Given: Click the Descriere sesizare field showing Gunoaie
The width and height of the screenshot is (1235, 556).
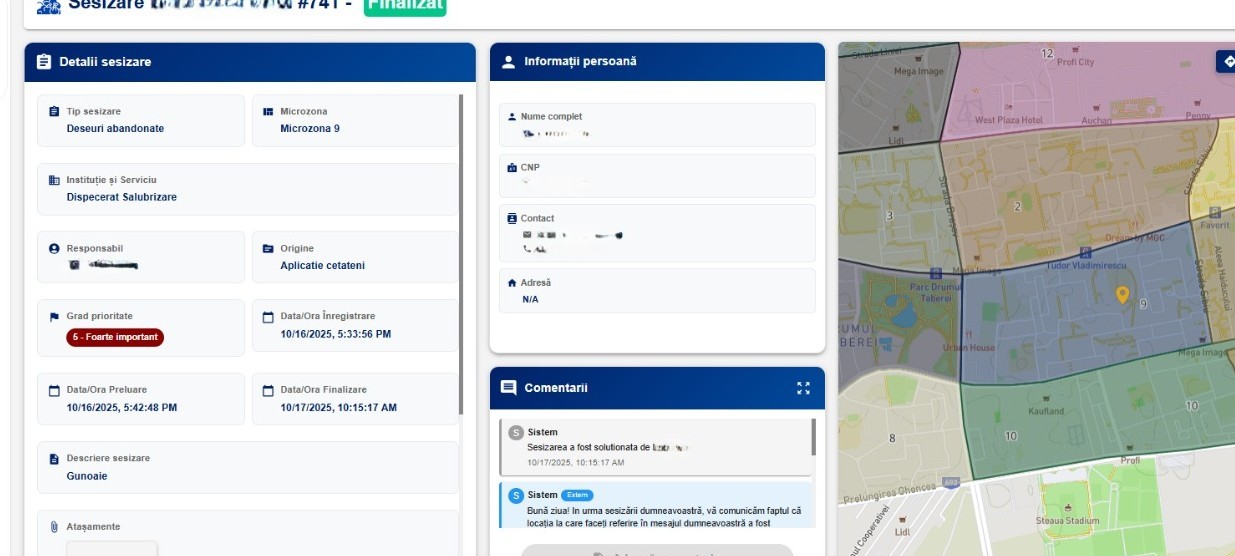Looking at the screenshot, I should point(247,467).
